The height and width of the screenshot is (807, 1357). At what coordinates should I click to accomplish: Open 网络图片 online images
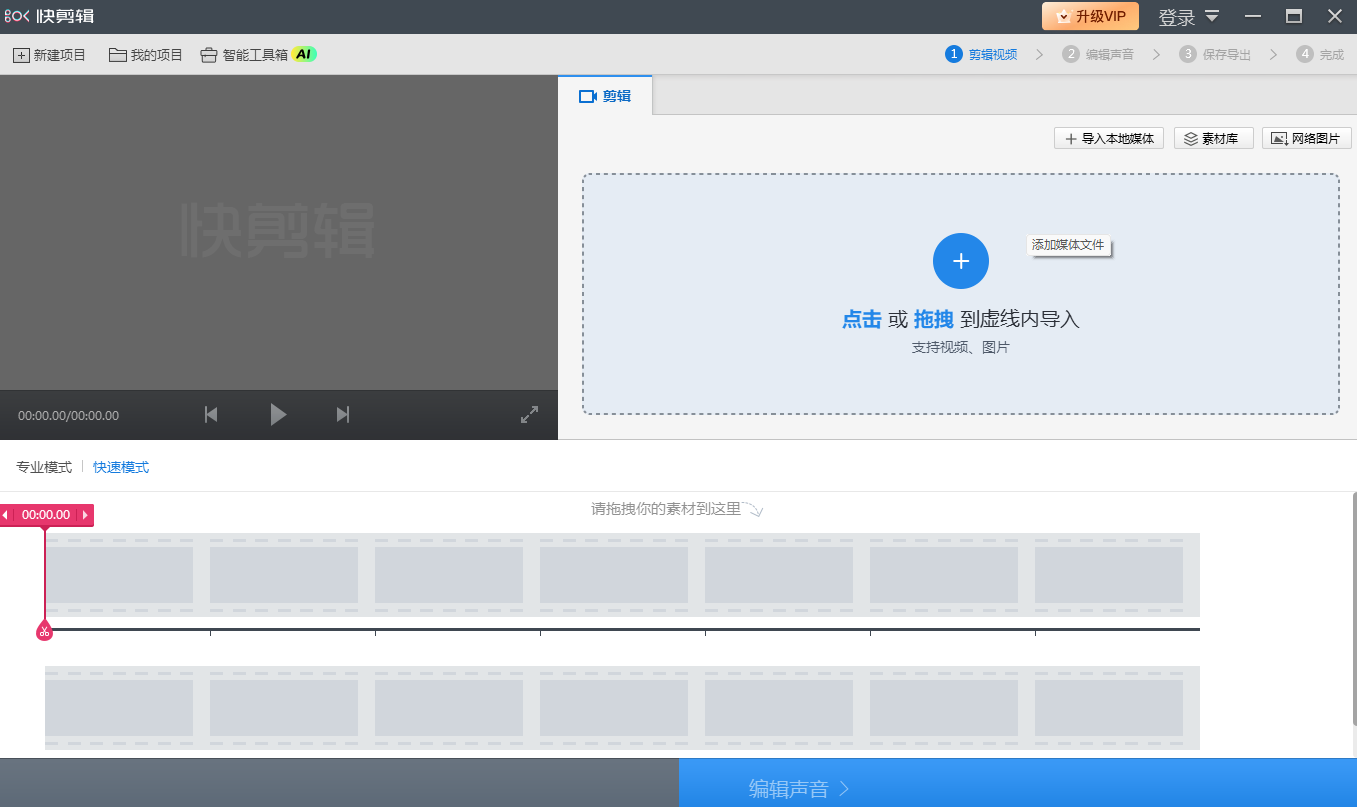point(1307,139)
